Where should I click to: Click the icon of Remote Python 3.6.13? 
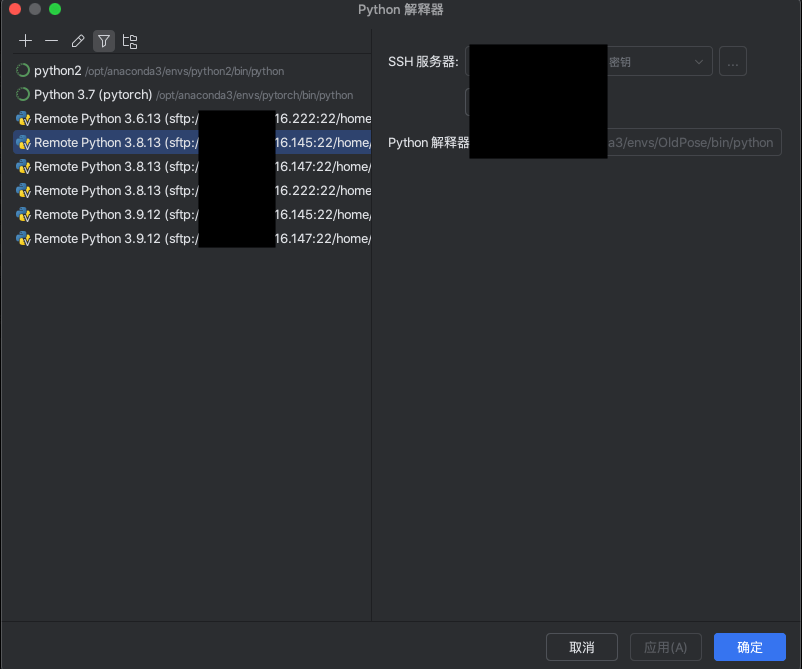[23, 119]
